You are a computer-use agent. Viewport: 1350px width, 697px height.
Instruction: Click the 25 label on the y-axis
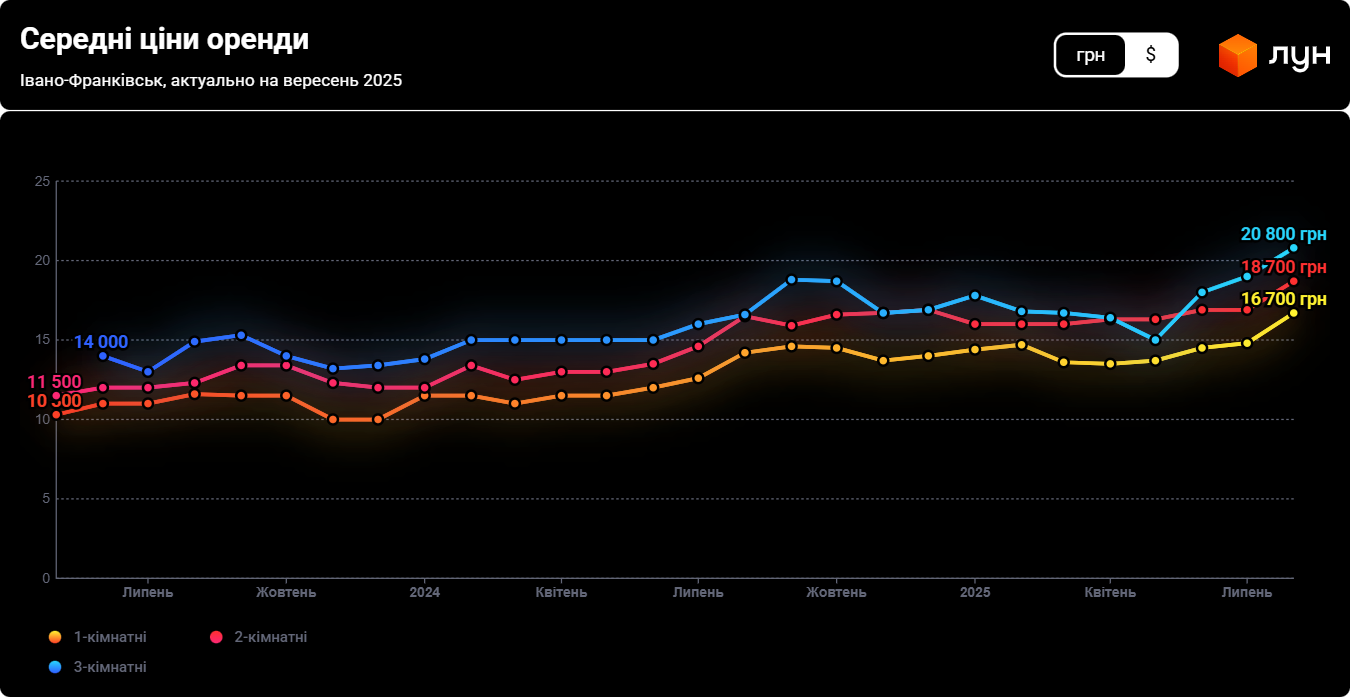[x=42, y=181]
